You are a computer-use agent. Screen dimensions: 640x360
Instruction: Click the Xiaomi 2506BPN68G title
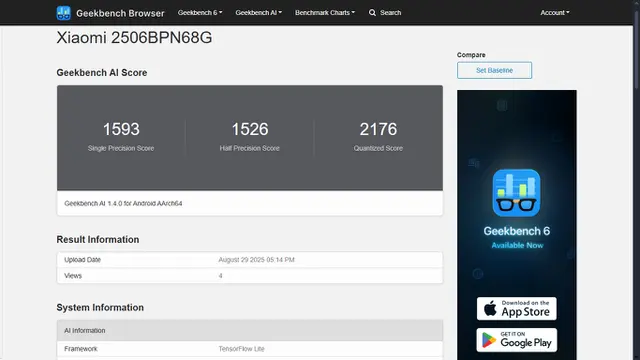(134, 38)
